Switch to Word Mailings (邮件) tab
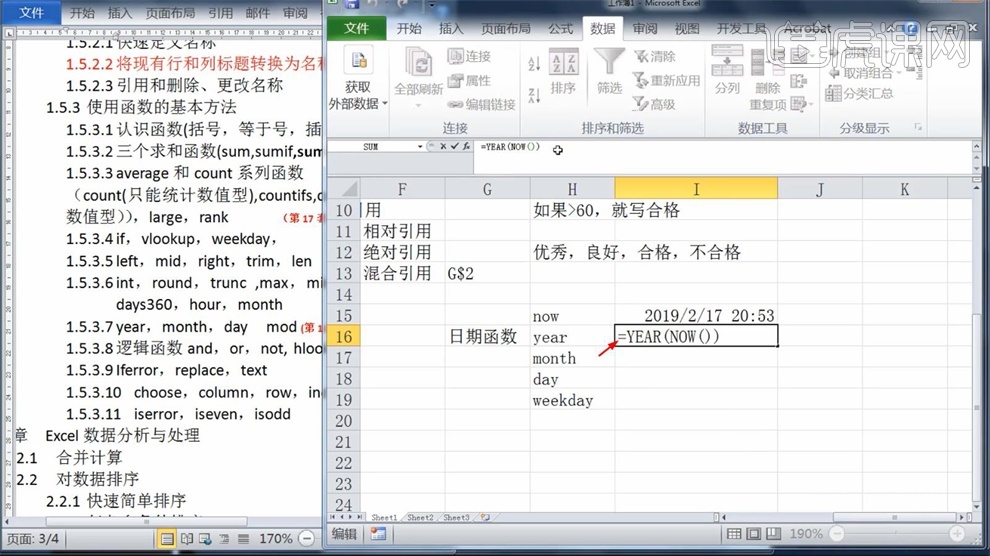990x556 pixels. tap(258, 13)
